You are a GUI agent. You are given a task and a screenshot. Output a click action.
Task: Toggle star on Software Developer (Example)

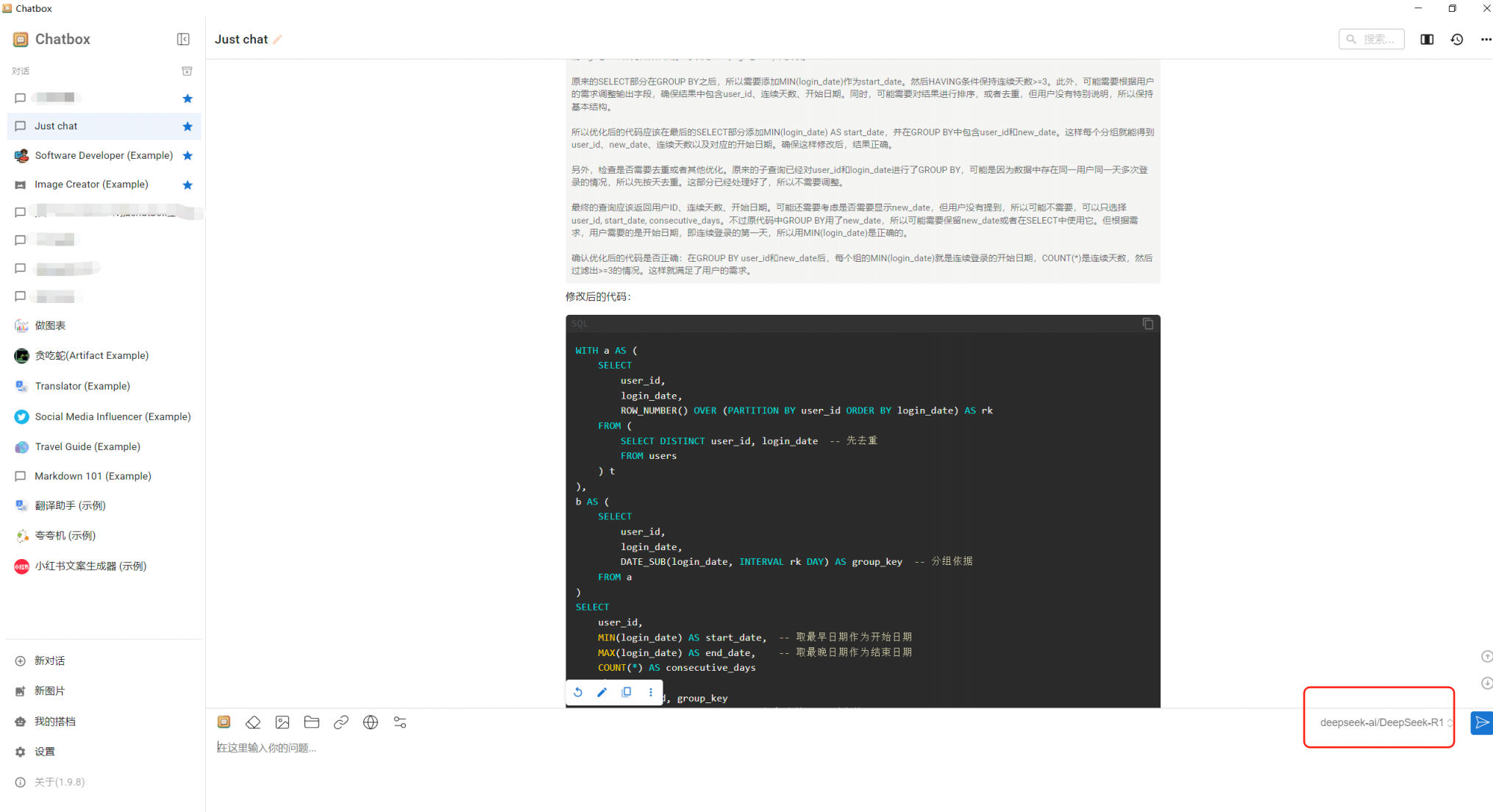coord(188,155)
